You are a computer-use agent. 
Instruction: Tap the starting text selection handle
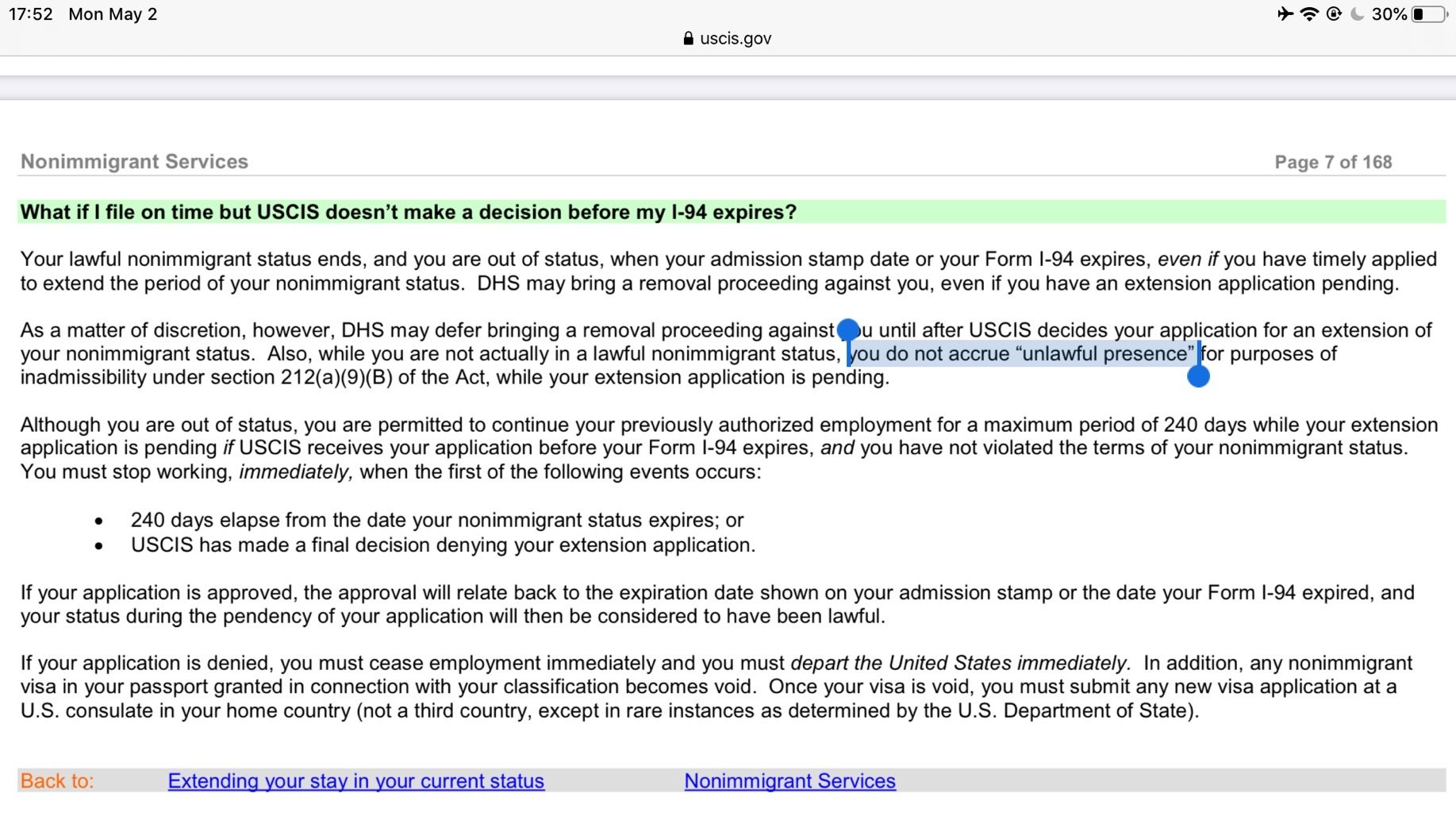pos(848,329)
